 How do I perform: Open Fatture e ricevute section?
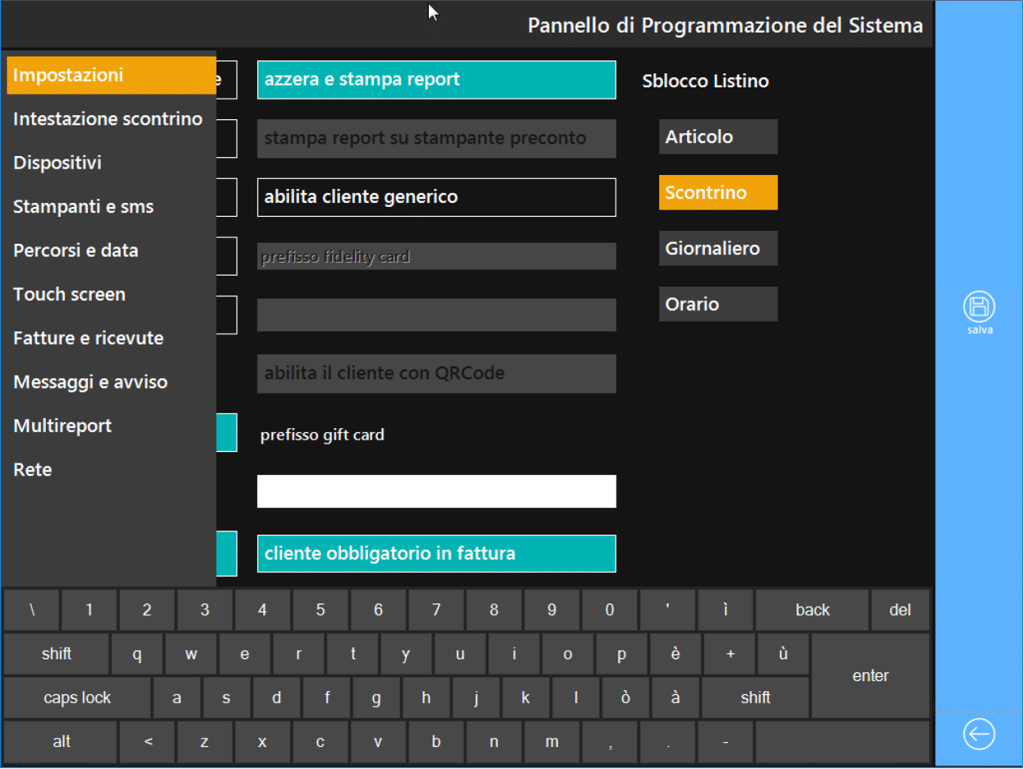88,337
